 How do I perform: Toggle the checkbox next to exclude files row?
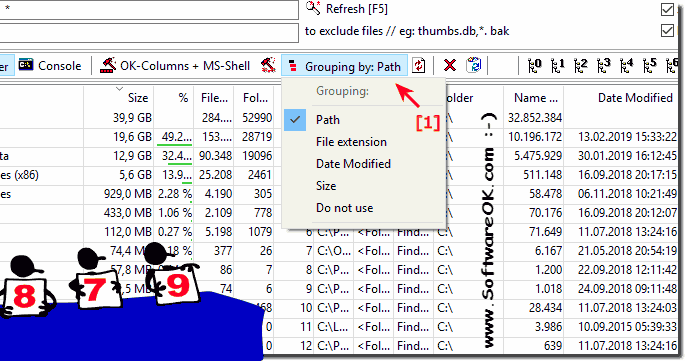[667, 31]
